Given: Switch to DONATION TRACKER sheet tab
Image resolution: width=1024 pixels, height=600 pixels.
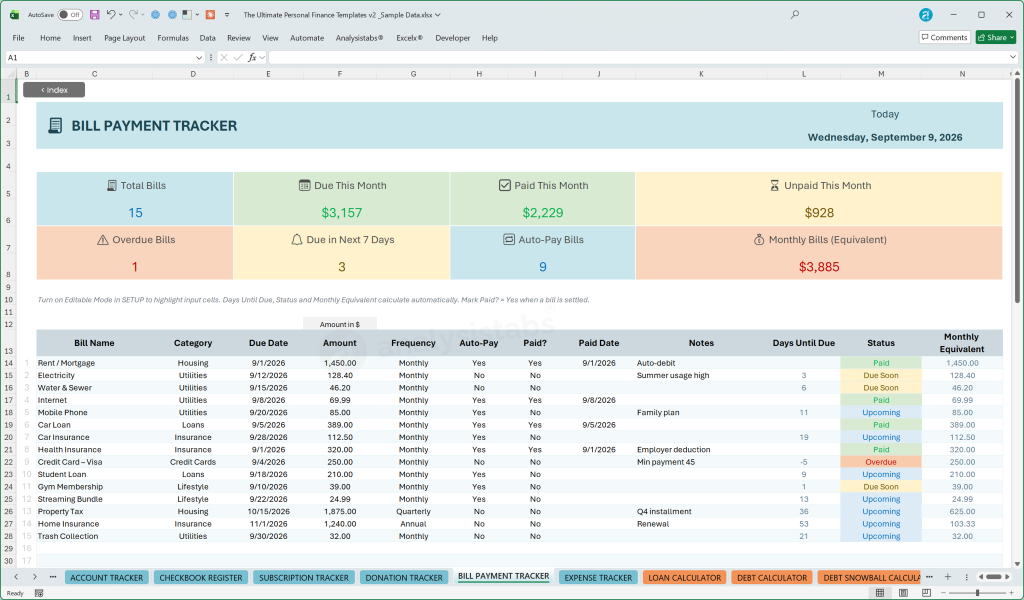Looking at the screenshot, I should (404, 578).
